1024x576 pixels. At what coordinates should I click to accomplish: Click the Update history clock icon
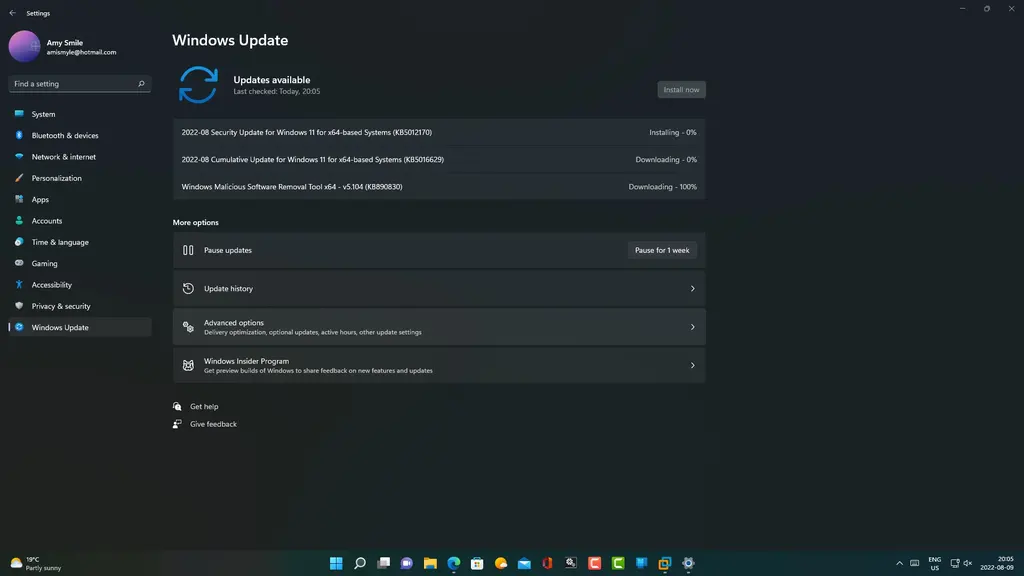pos(188,289)
